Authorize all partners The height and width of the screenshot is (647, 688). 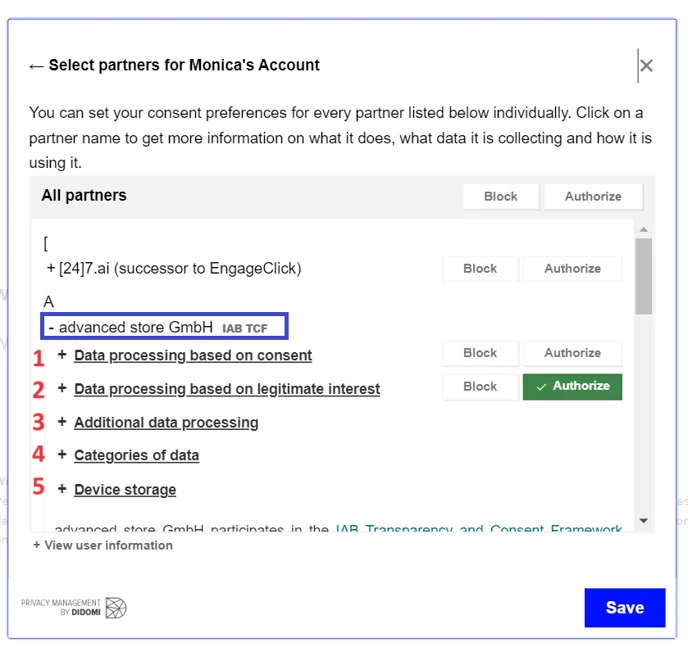point(593,196)
